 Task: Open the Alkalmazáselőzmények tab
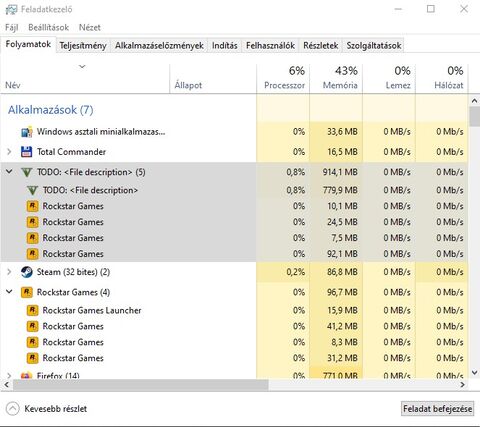(159, 46)
